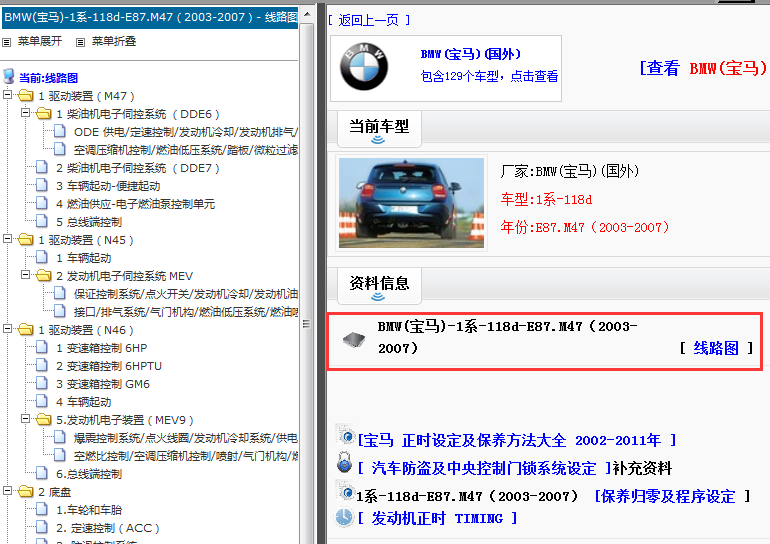Image resolution: width=770 pixels, height=544 pixels.
Task: Click page icon for 1 变速箱控制 6HP
Action: [42, 347]
